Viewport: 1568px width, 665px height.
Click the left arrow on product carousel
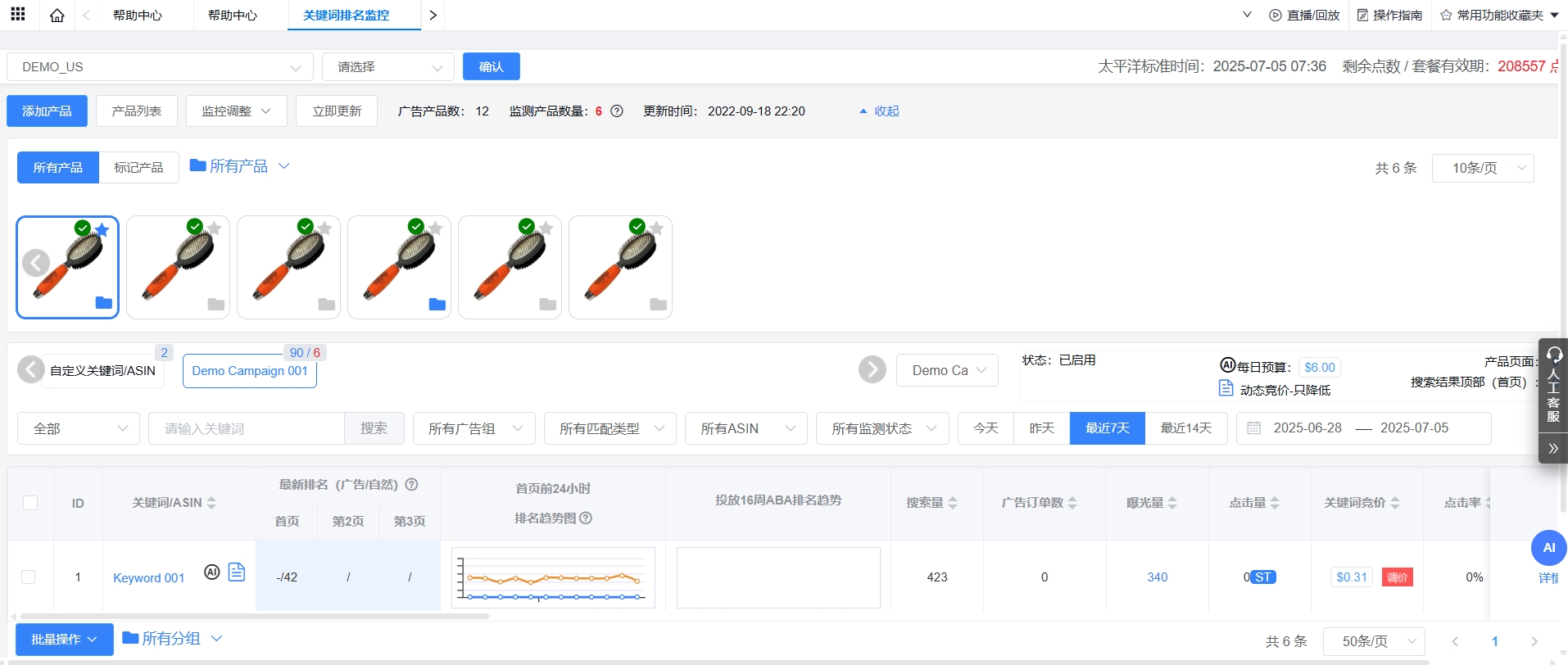click(x=35, y=264)
